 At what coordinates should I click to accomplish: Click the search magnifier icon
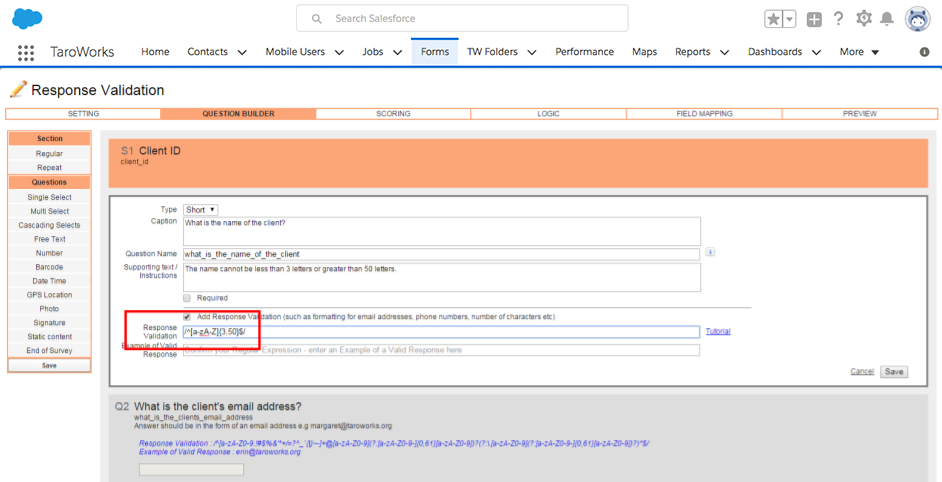tap(317, 19)
